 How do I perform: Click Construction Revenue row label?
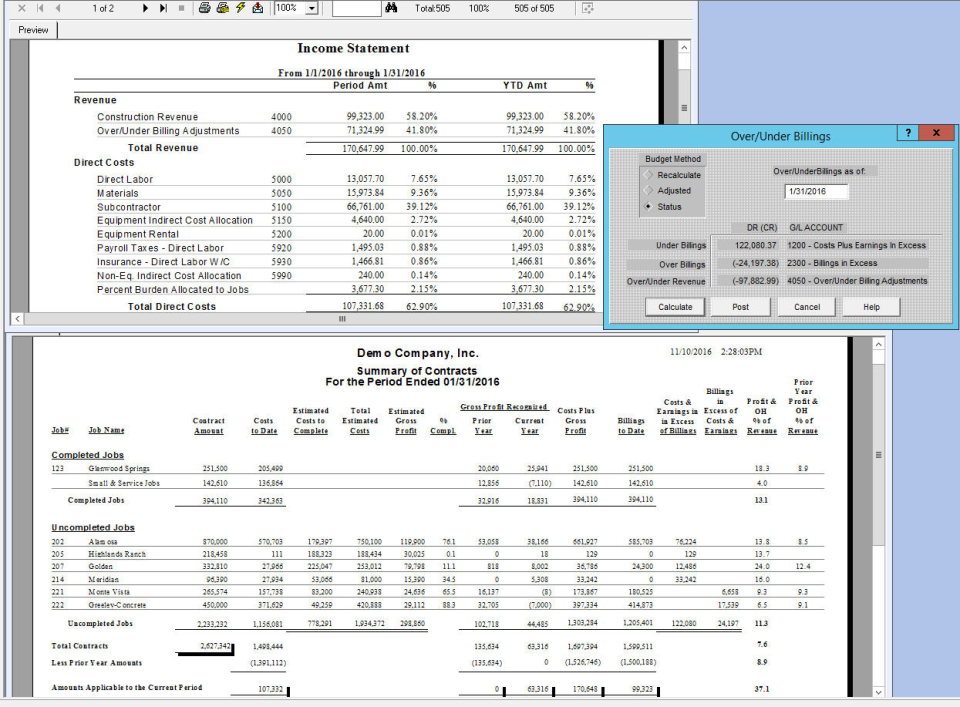point(148,117)
